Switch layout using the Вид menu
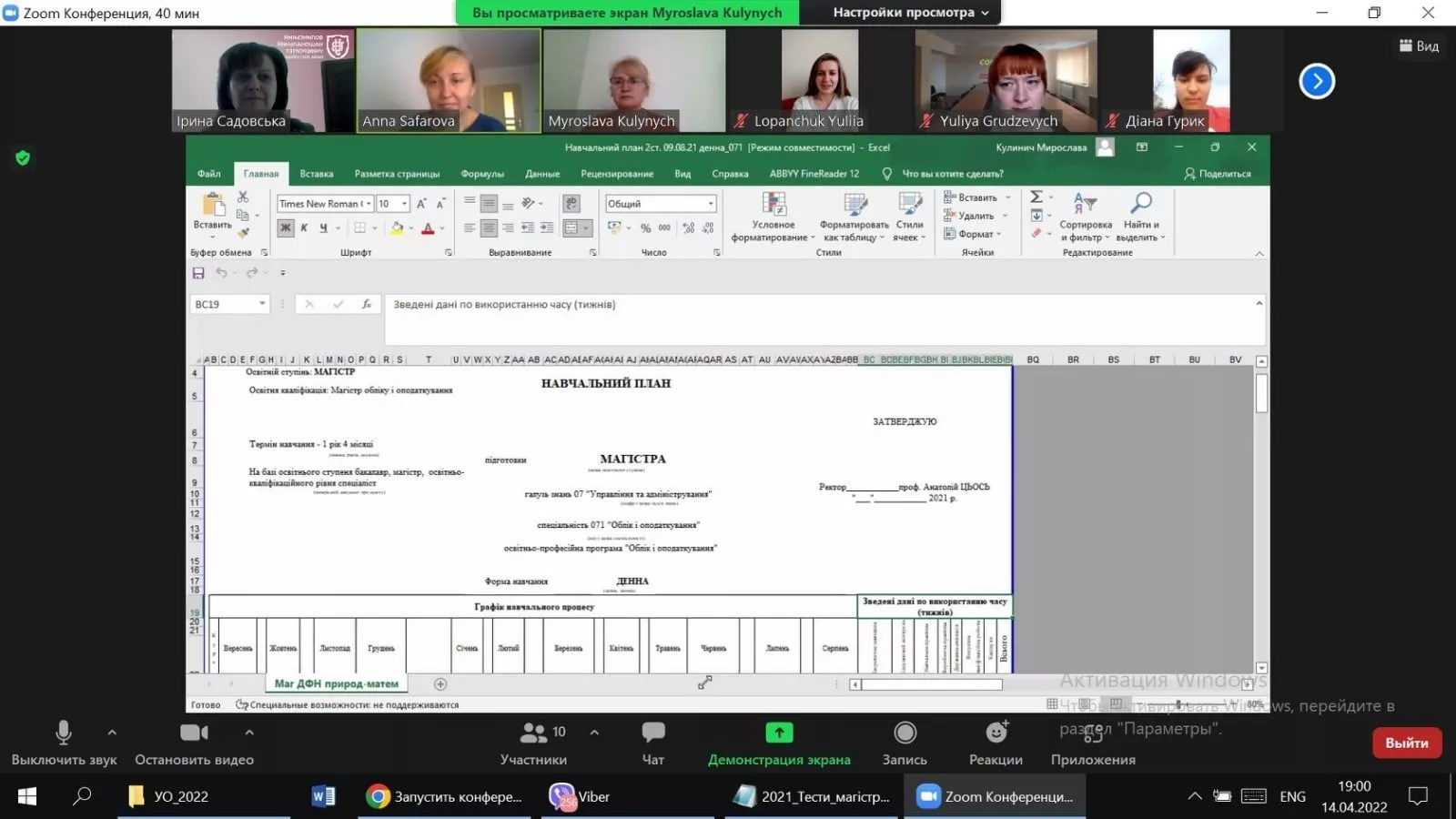This screenshot has height=819, width=1456. pyautogui.click(x=1419, y=45)
